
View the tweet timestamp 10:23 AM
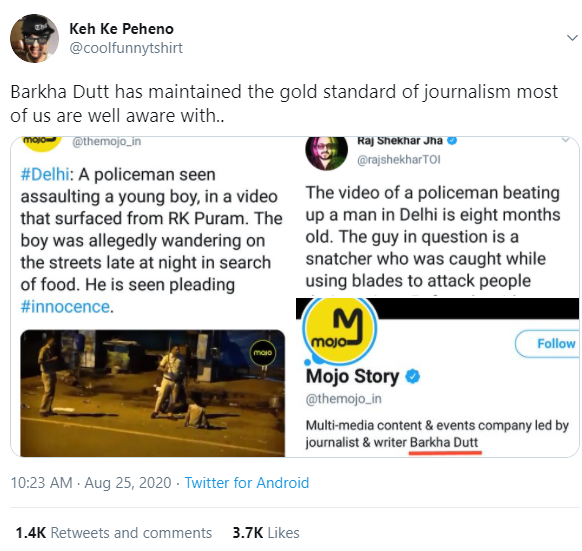(x=41, y=483)
